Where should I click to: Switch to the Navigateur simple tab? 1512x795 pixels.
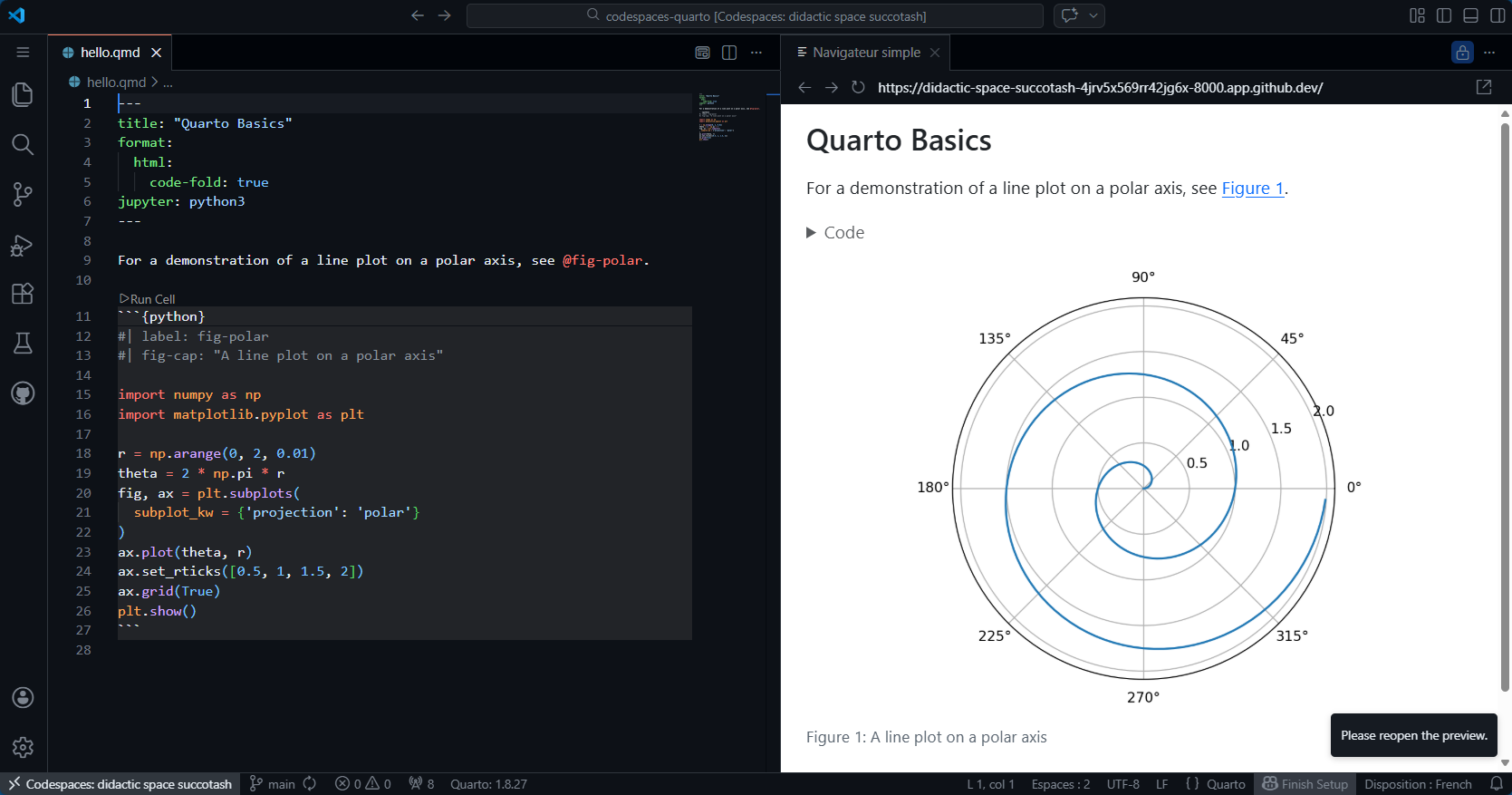coord(865,53)
